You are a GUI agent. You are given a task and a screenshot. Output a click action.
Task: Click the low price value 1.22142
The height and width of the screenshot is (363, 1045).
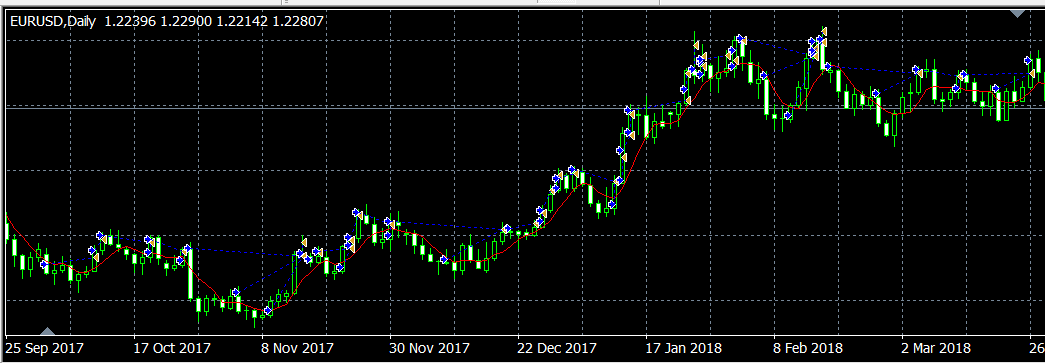(x=242, y=22)
